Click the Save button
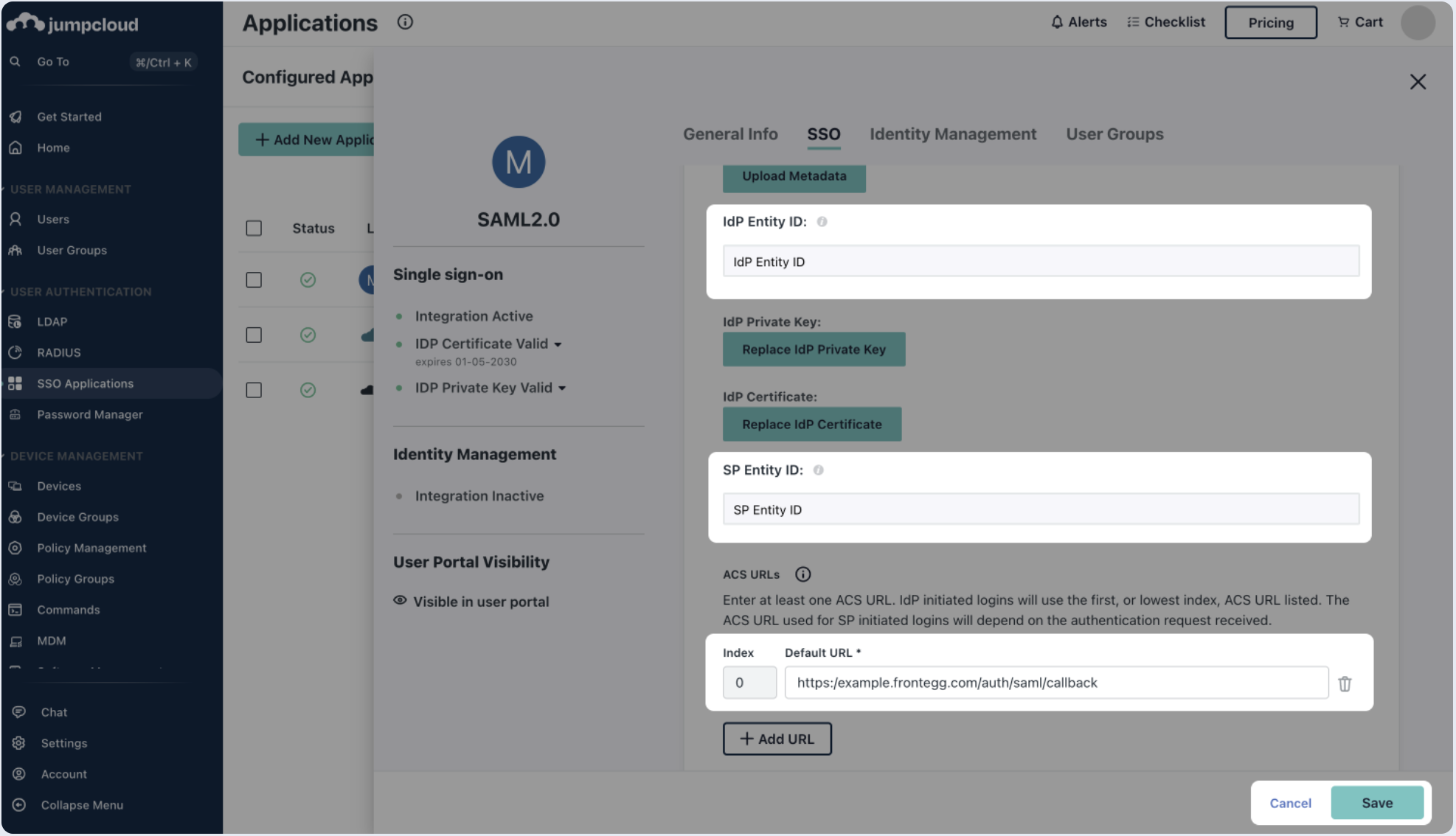The width and height of the screenshot is (1456, 836). 1376,803
